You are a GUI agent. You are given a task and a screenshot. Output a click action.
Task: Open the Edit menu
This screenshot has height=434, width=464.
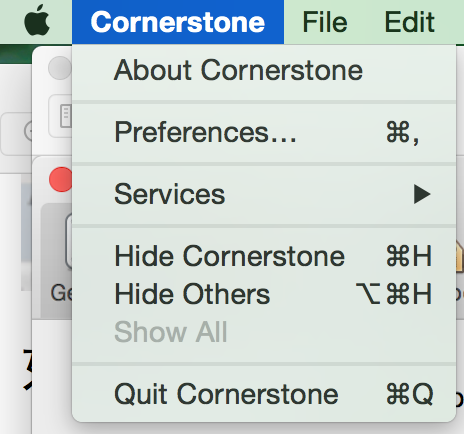pyautogui.click(x=409, y=22)
